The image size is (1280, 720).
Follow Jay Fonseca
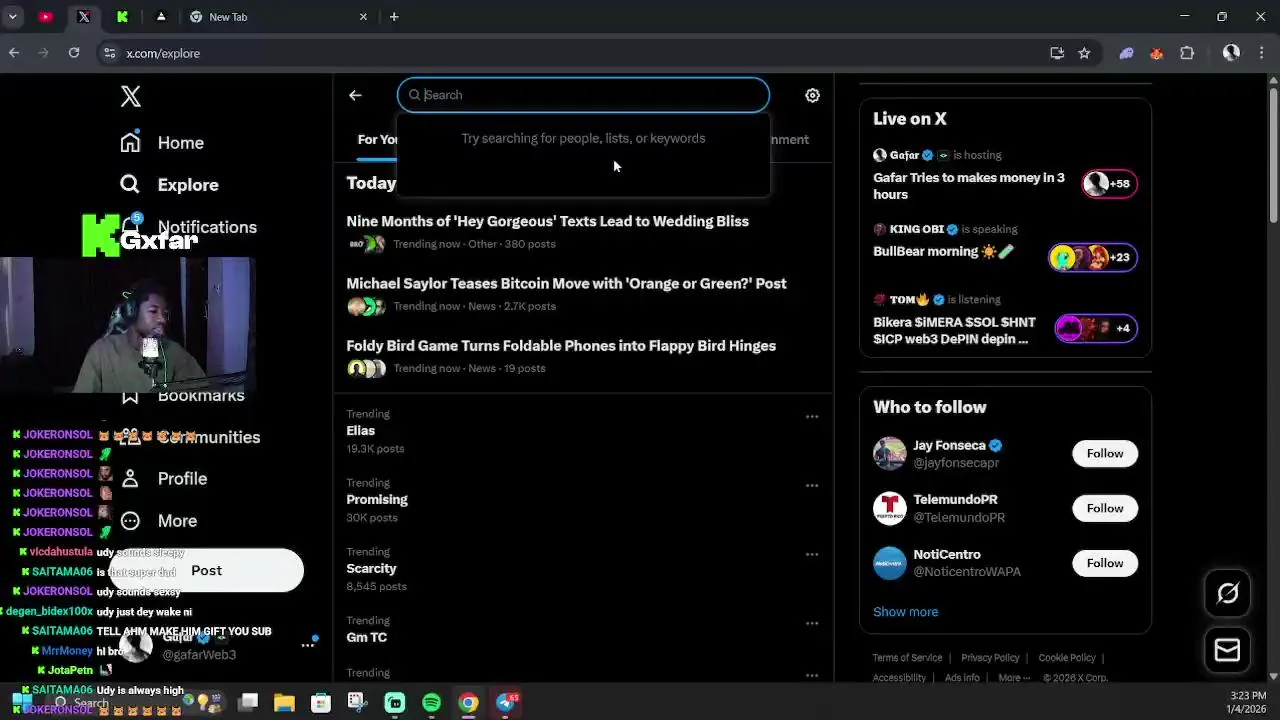(1105, 453)
